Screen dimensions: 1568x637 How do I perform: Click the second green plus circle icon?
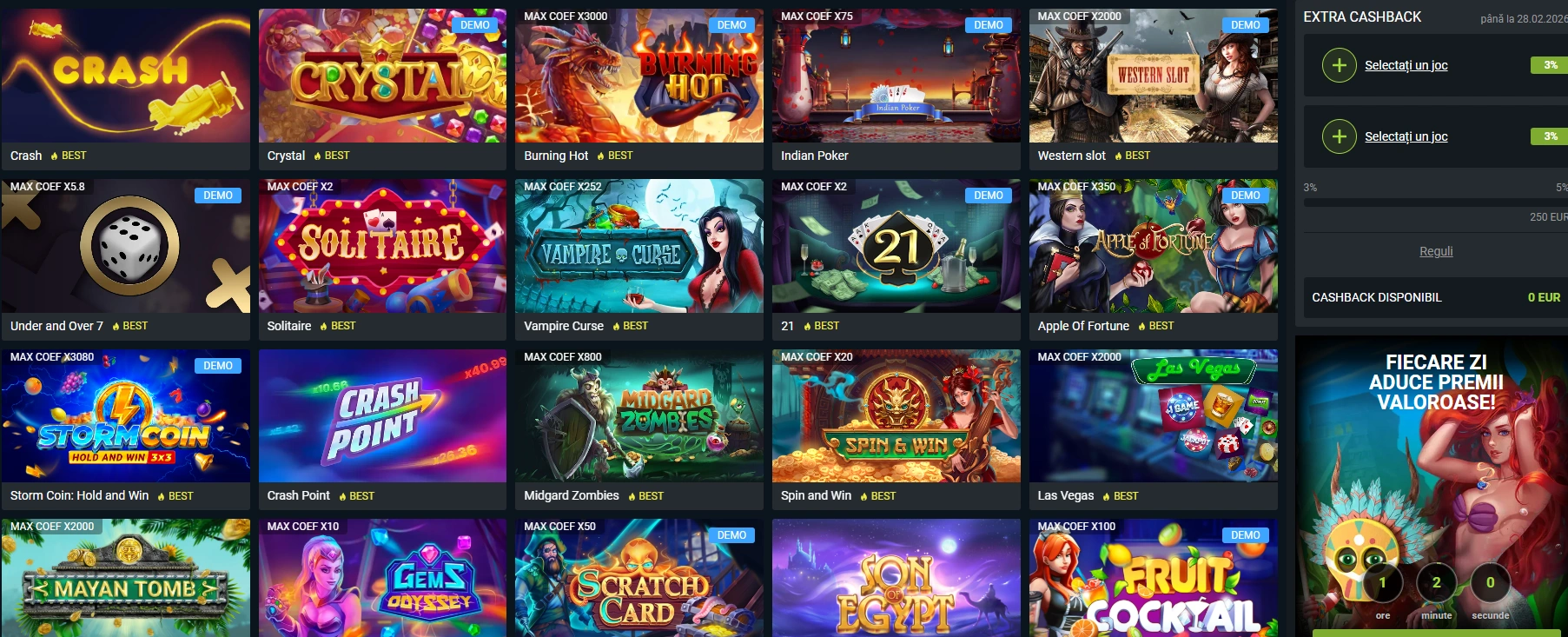click(x=1339, y=136)
